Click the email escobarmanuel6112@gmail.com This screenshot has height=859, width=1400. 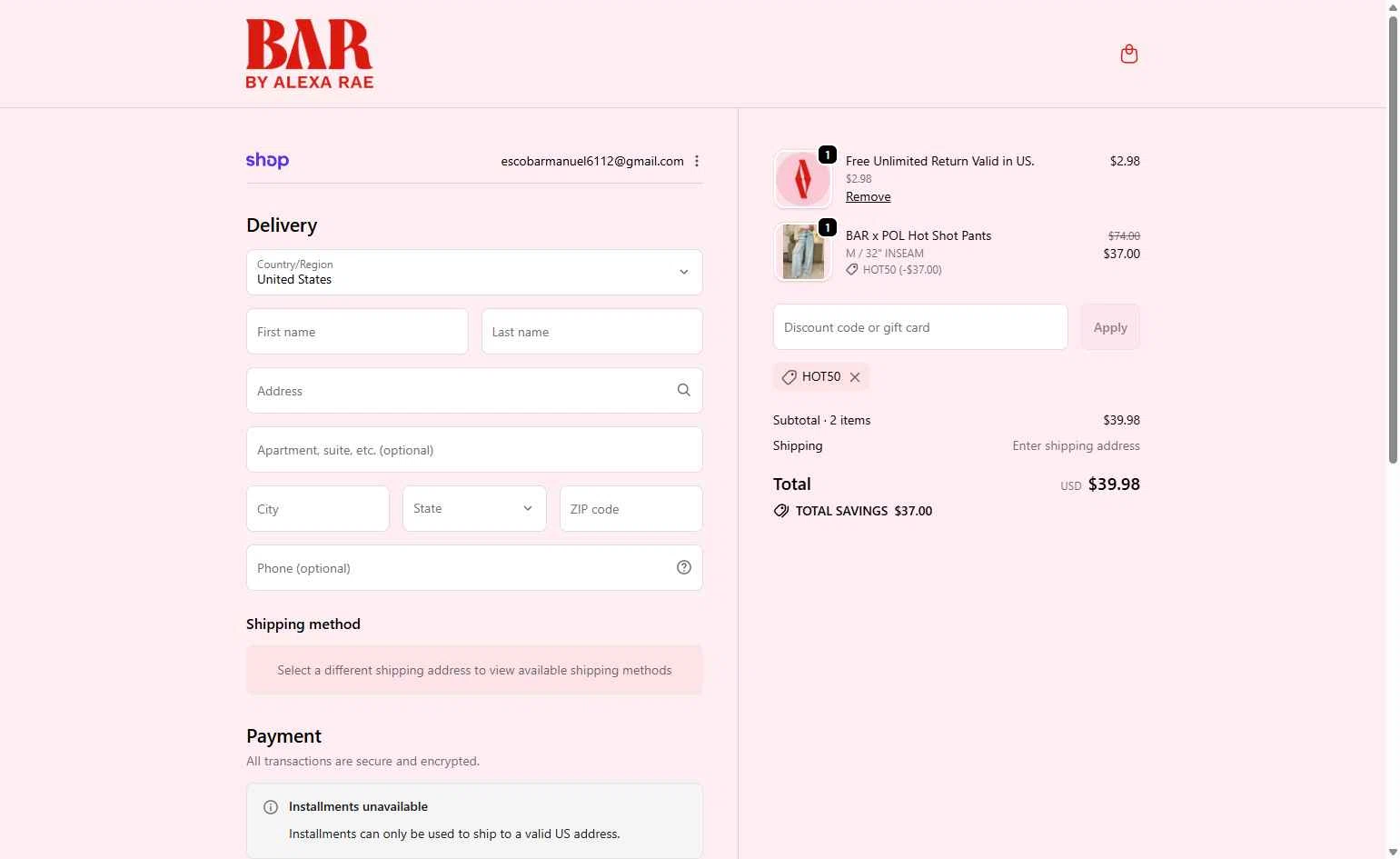(592, 161)
